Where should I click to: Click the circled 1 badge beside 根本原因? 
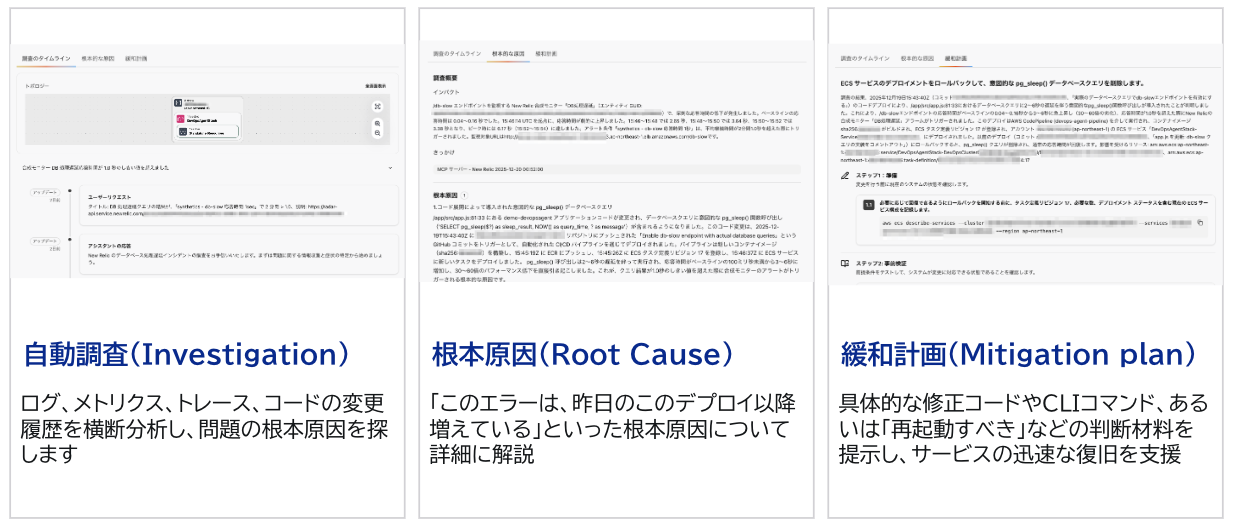[463, 196]
